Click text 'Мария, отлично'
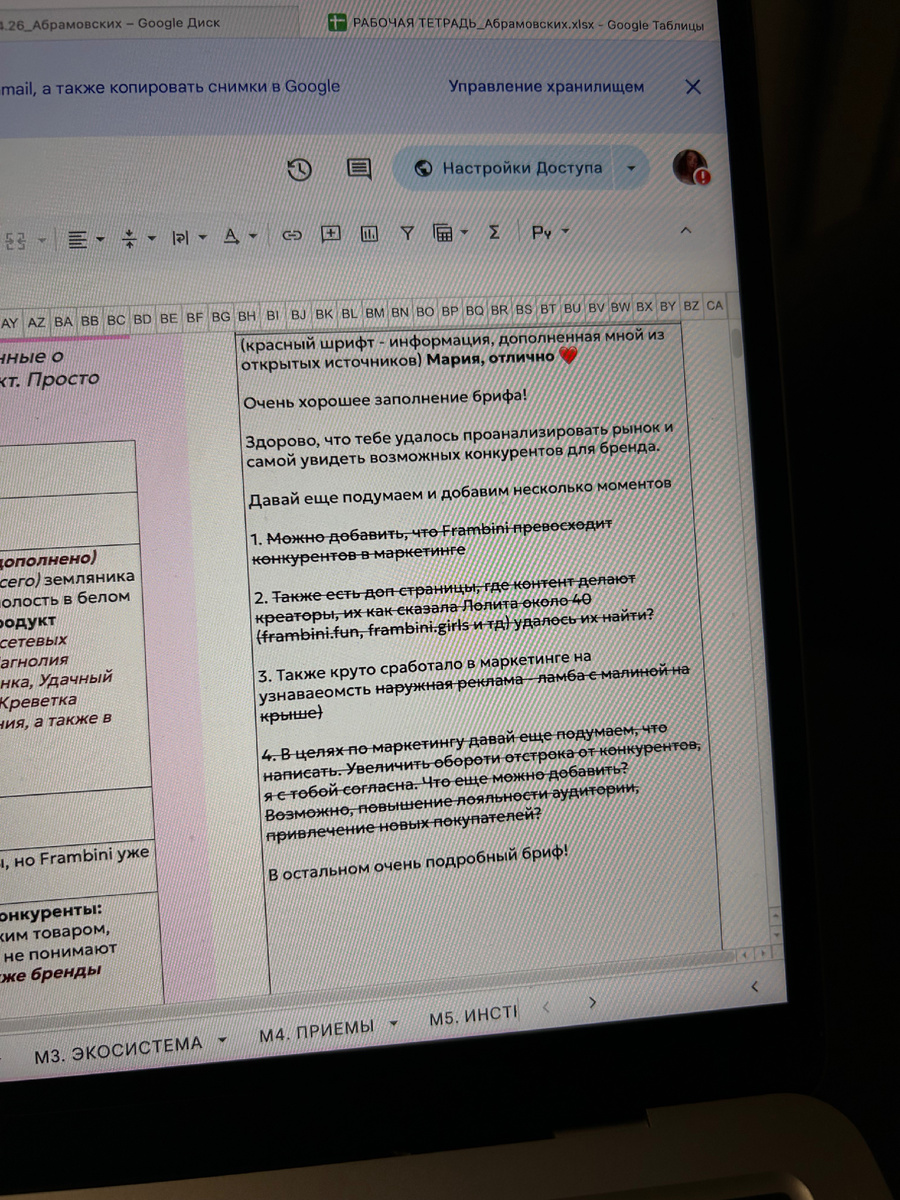 (490, 359)
